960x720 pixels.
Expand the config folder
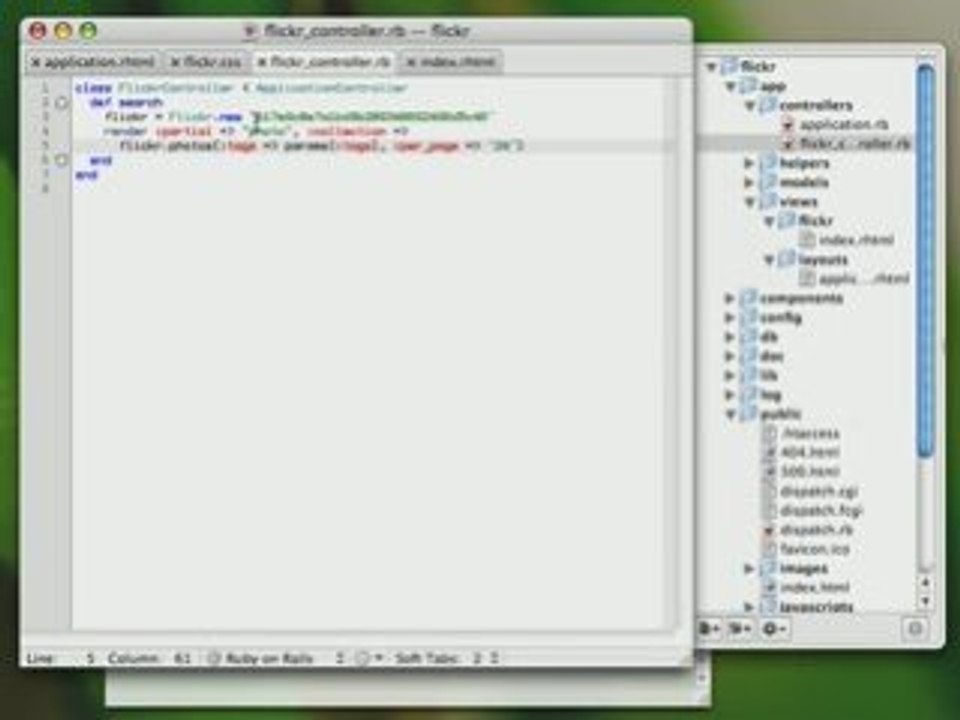tap(730, 318)
